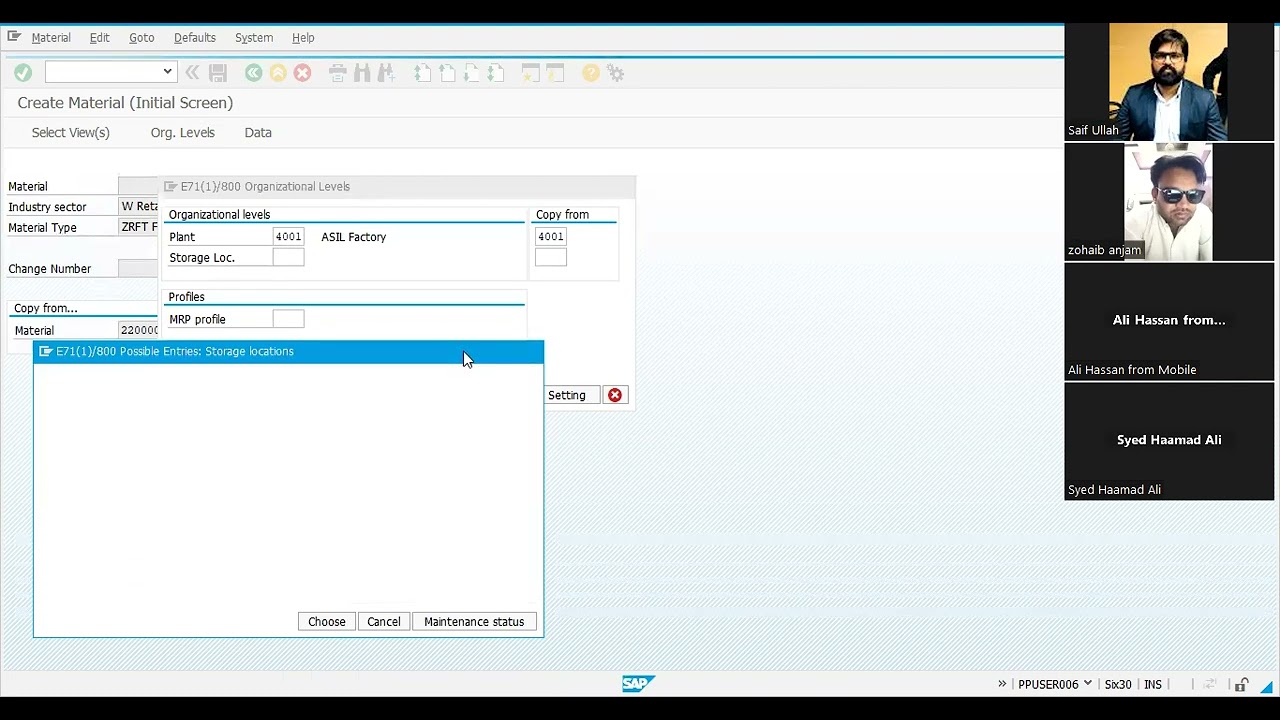This screenshot has height=720, width=1280.
Task: Click the Print icon
Action: click(x=338, y=73)
